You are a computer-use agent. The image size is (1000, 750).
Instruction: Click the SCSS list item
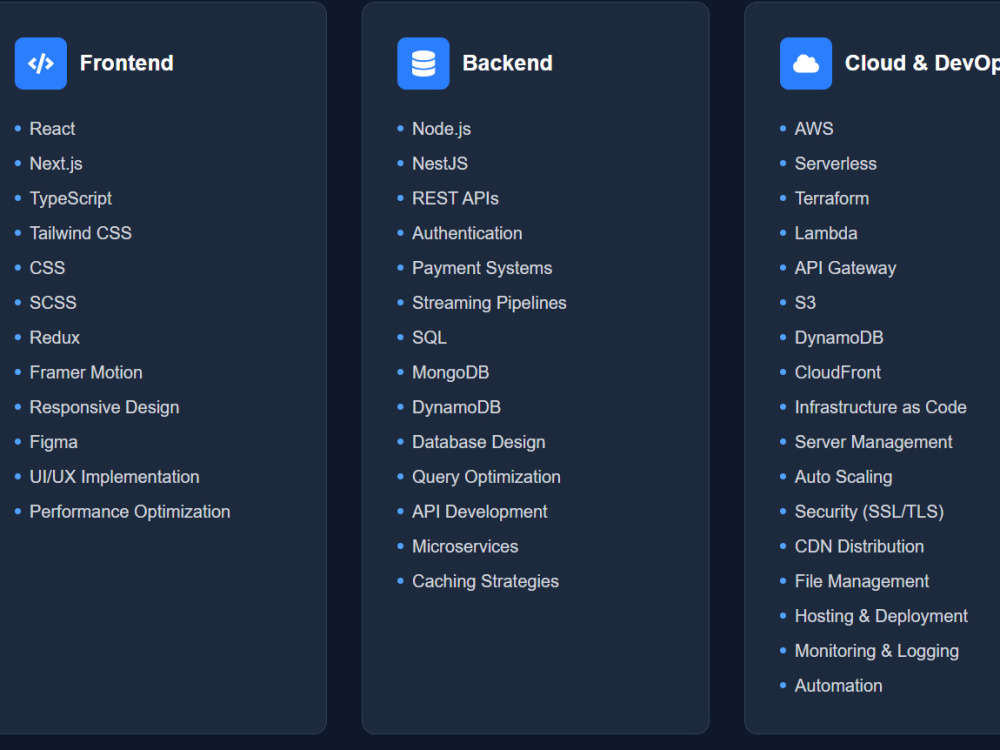point(53,303)
